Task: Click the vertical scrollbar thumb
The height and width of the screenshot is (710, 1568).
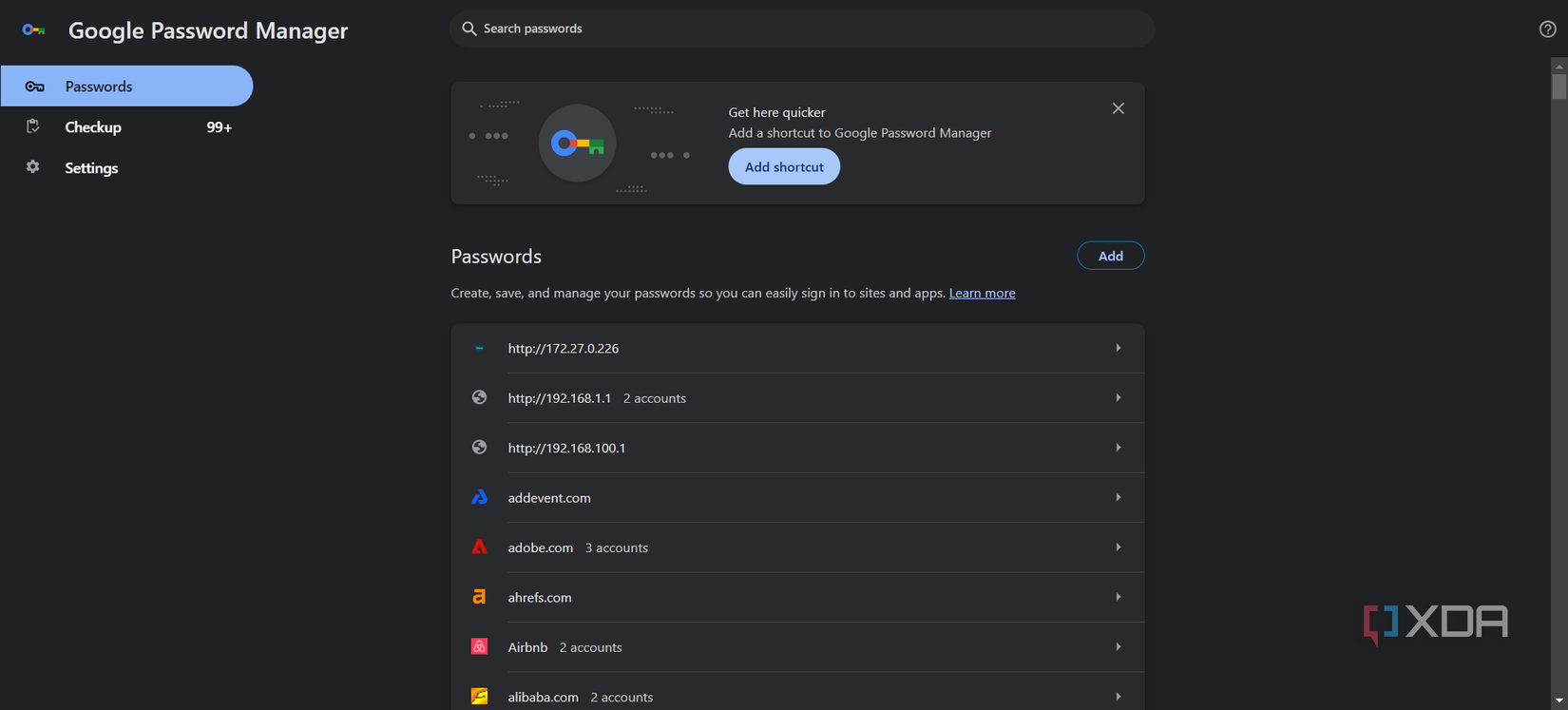Action: (x=1558, y=86)
